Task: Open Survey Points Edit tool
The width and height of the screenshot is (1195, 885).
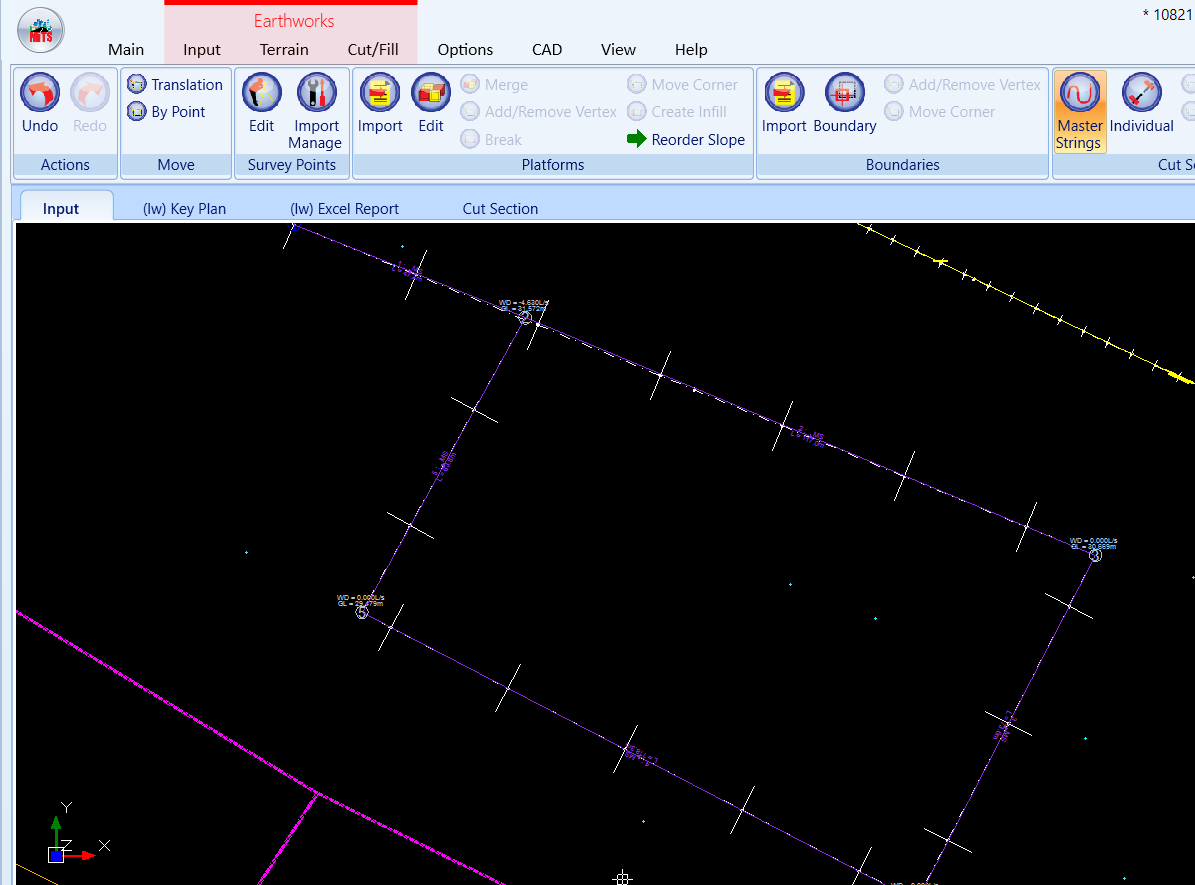Action: pyautogui.click(x=261, y=104)
